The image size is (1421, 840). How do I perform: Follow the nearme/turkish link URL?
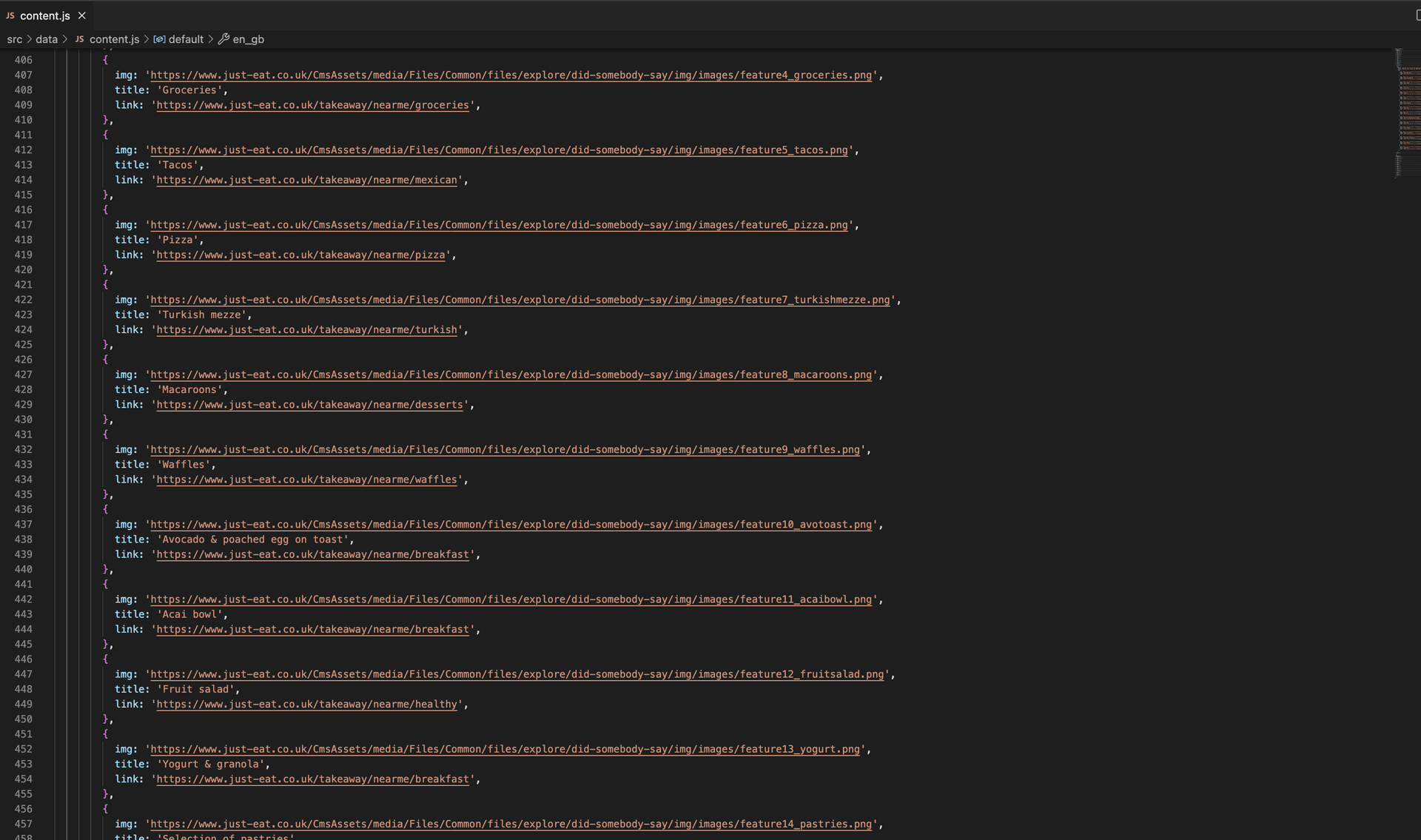[307, 330]
